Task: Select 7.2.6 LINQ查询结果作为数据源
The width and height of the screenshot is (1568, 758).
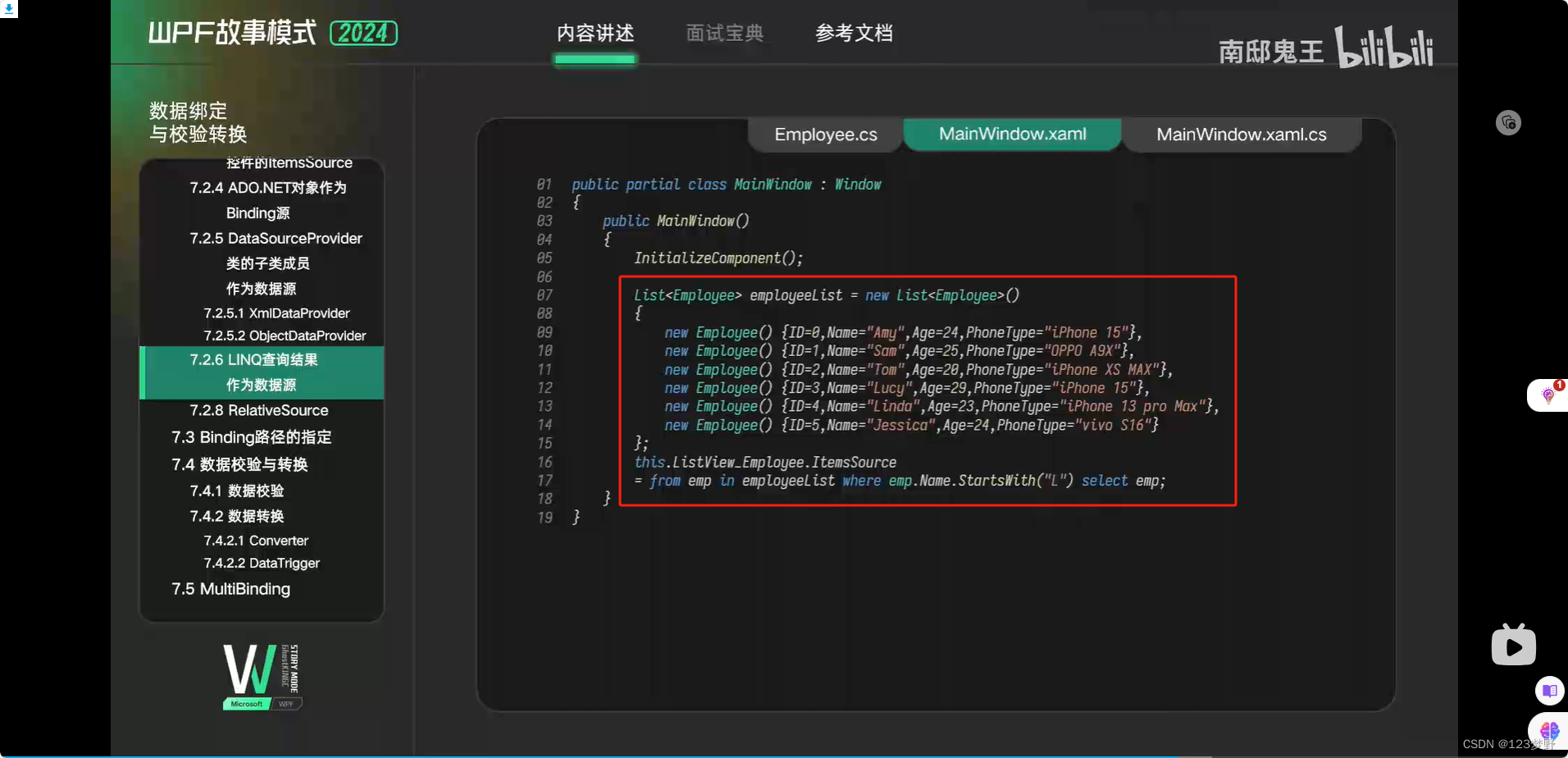Action: pos(262,372)
